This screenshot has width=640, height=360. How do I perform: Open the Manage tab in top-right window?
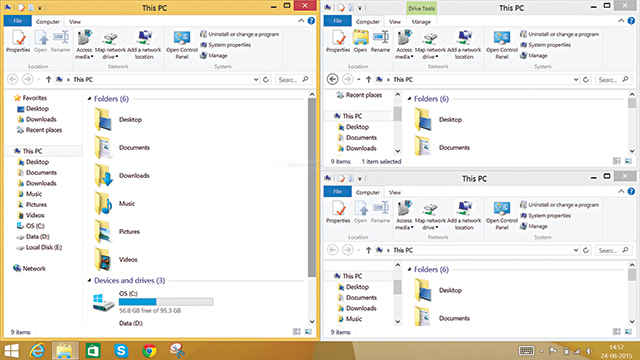421,22
